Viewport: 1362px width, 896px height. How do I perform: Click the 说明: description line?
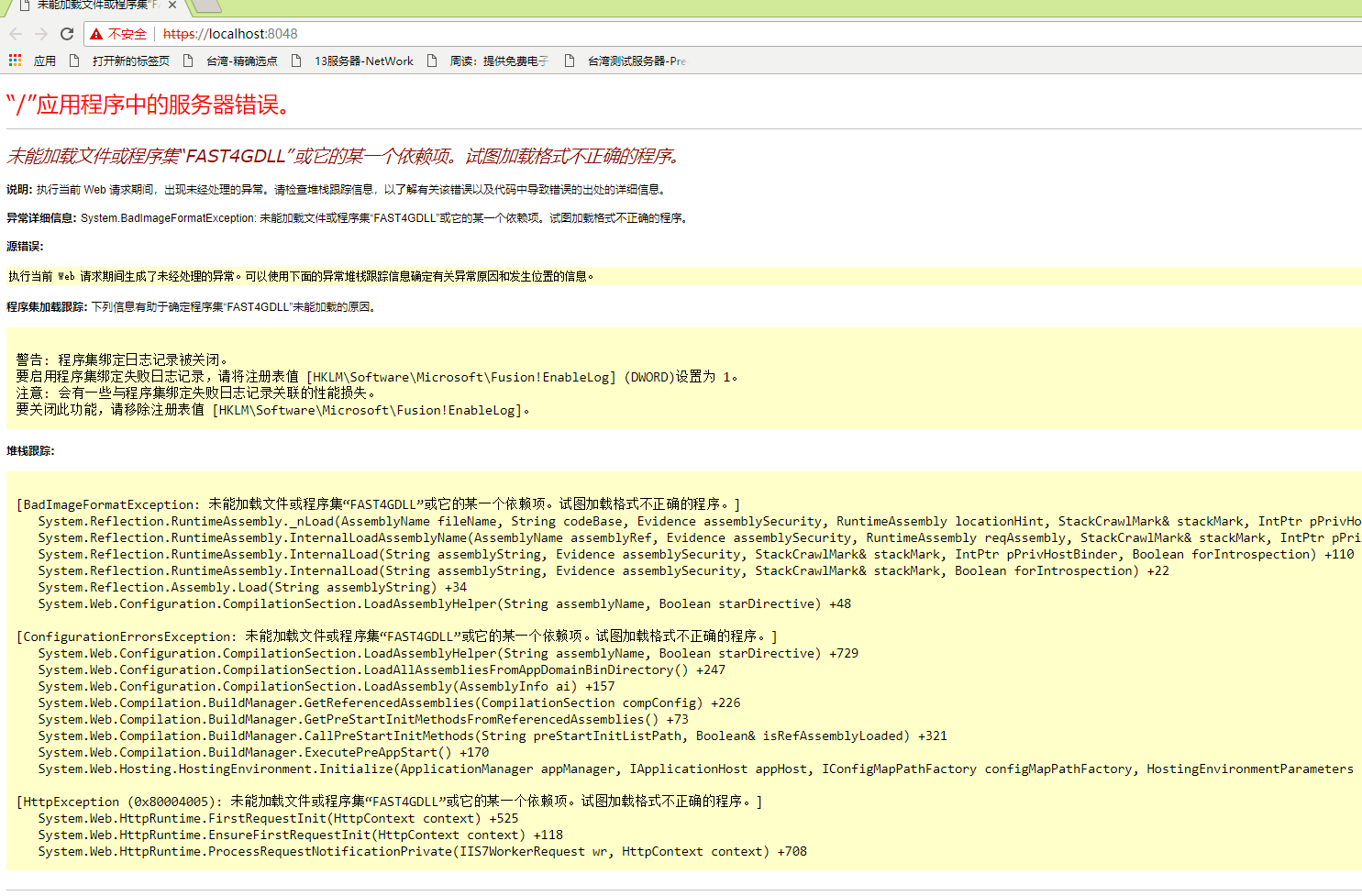(x=338, y=190)
